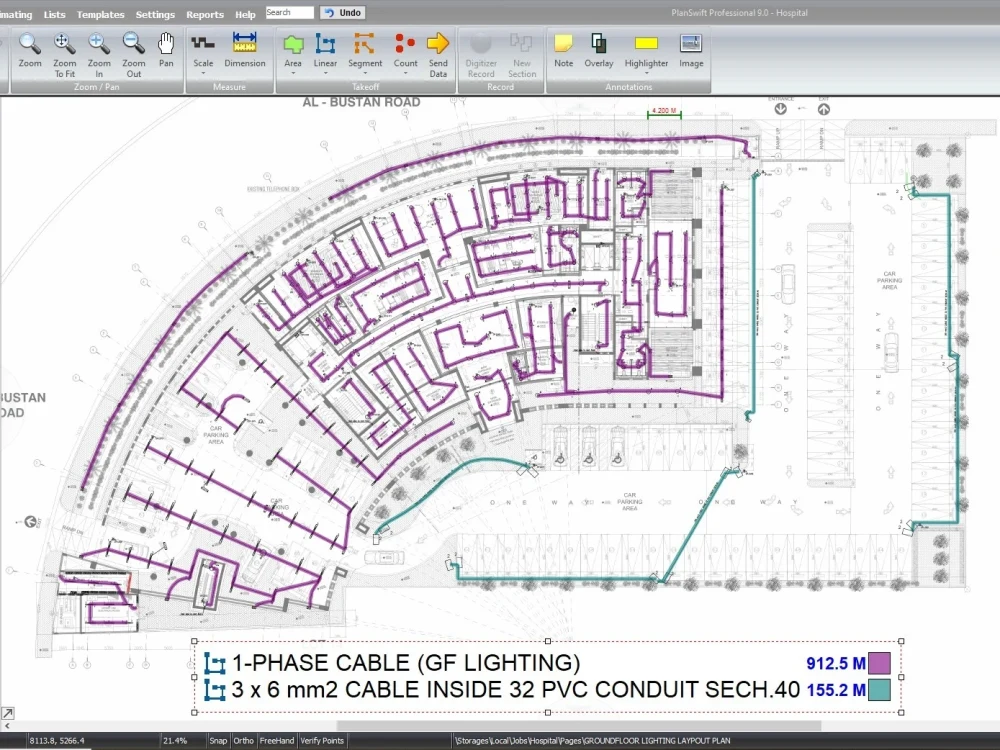
Task: Select the Highlighter annotation tool
Action: pos(646,50)
